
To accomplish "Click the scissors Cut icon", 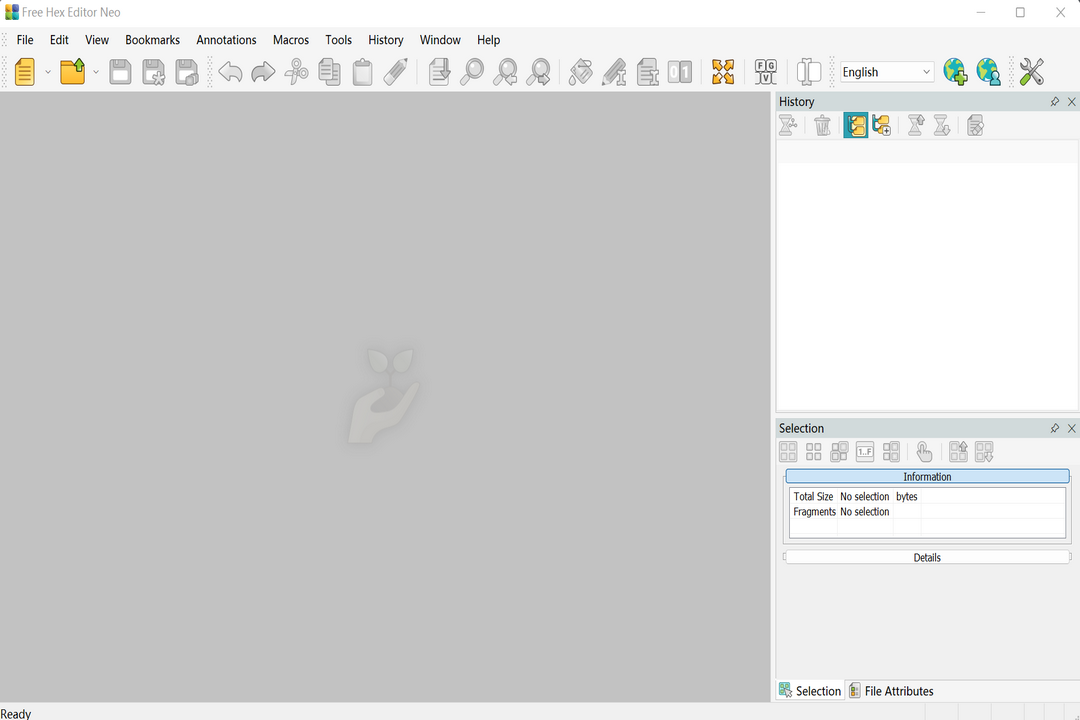I will tap(296, 72).
